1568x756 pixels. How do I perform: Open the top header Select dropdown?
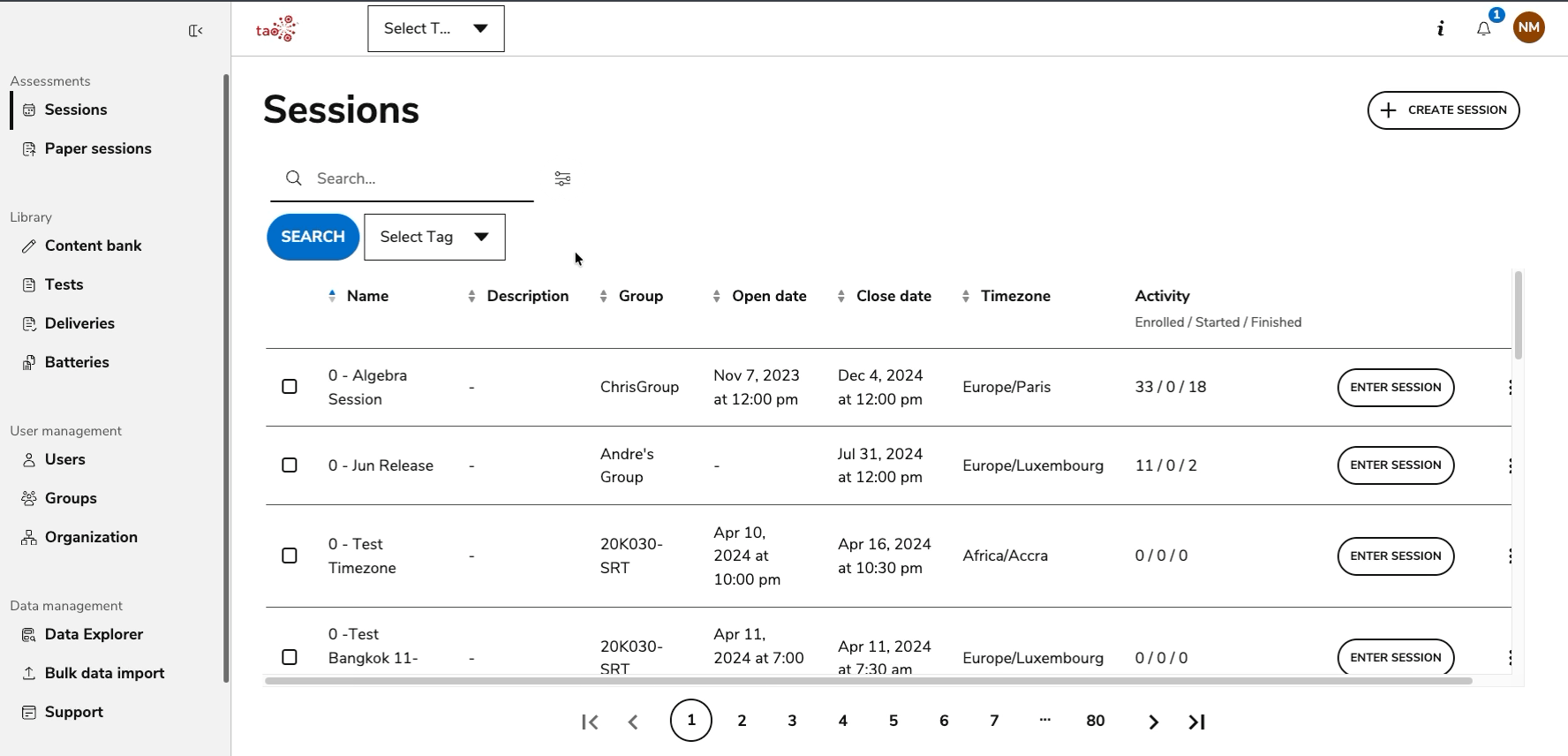click(x=436, y=29)
